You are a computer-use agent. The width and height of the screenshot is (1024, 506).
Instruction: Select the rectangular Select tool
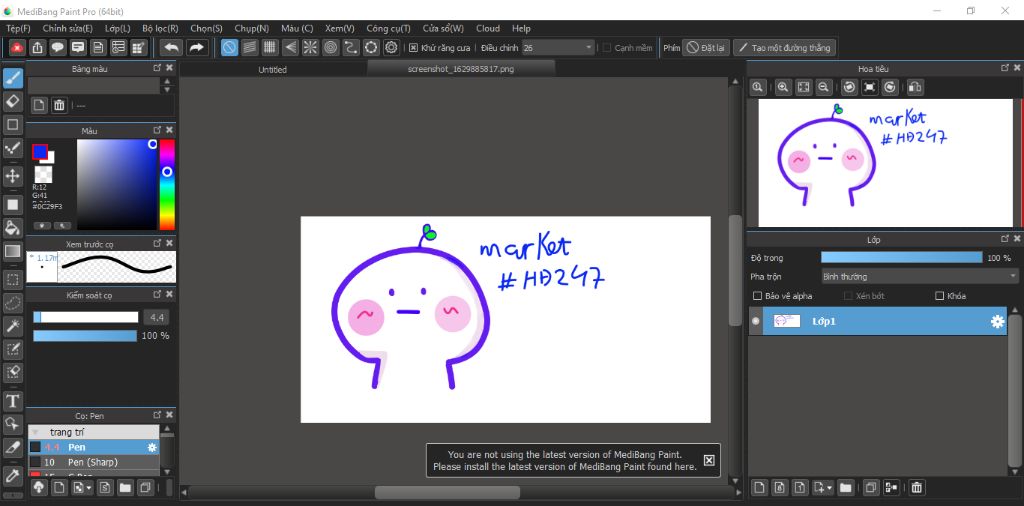click(13, 280)
